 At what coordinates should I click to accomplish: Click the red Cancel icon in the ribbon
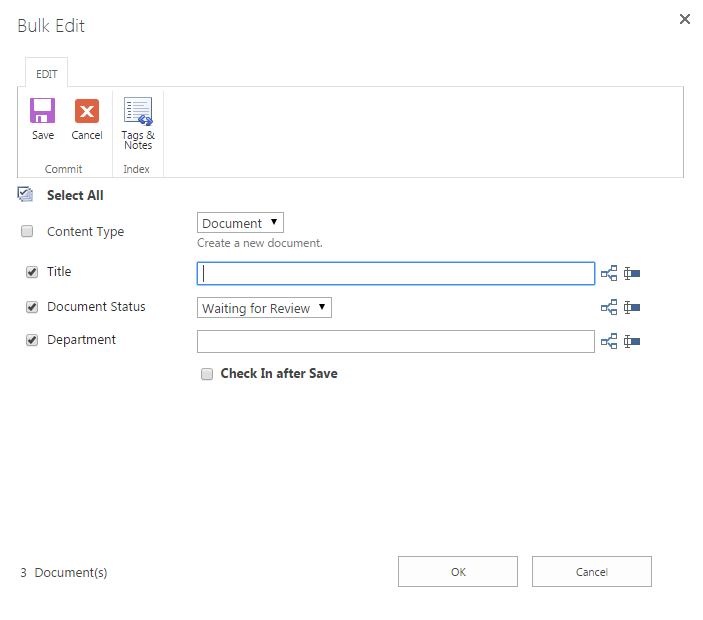click(x=87, y=111)
